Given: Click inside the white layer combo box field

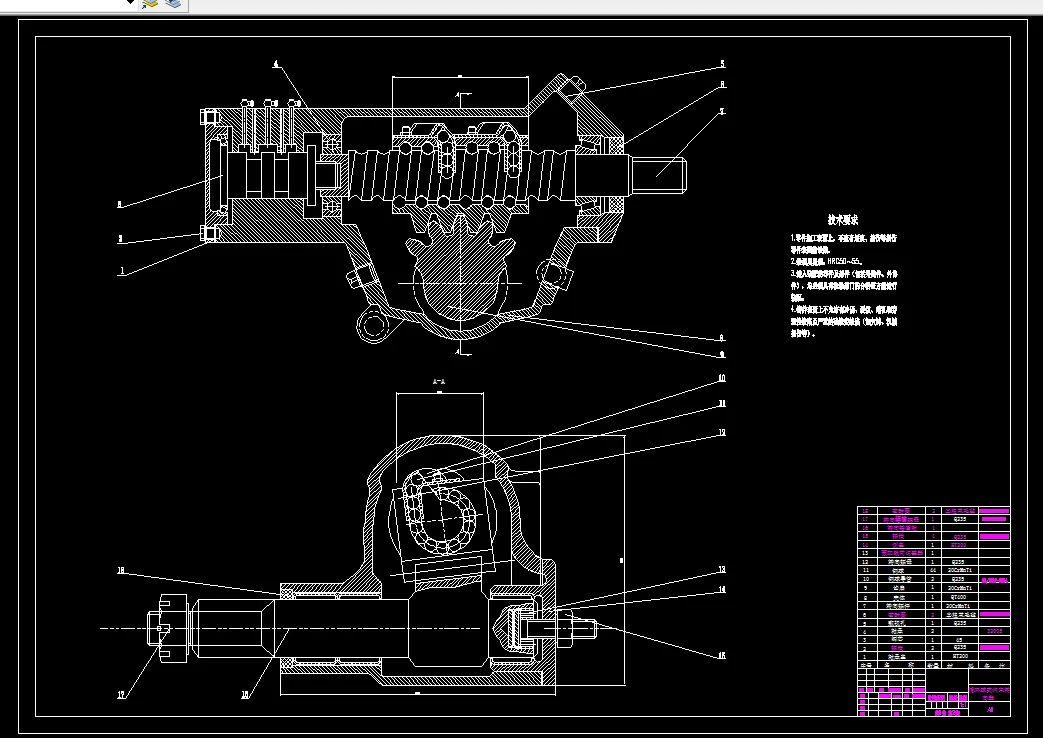Looking at the screenshot, I should coord(61,3).
